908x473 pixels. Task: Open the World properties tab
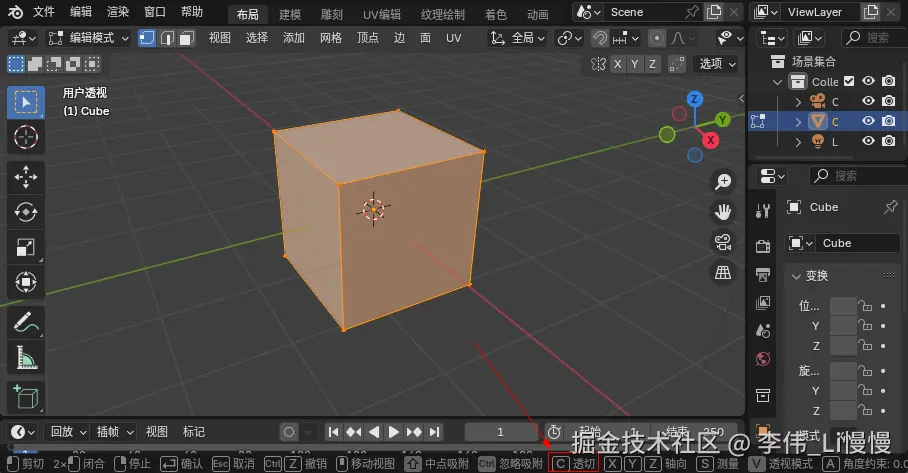click(x=763, y=359)
